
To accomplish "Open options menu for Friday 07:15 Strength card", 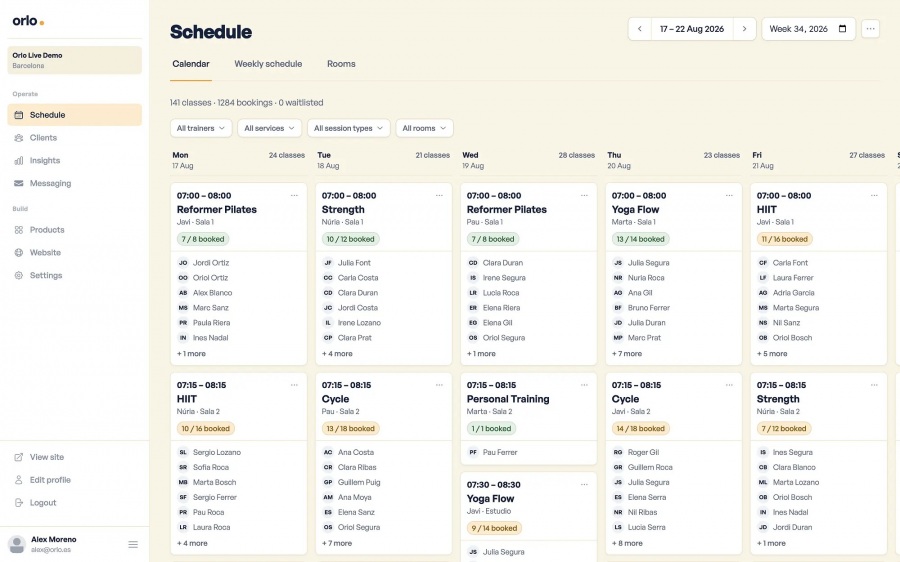I will tap(874, 385).
